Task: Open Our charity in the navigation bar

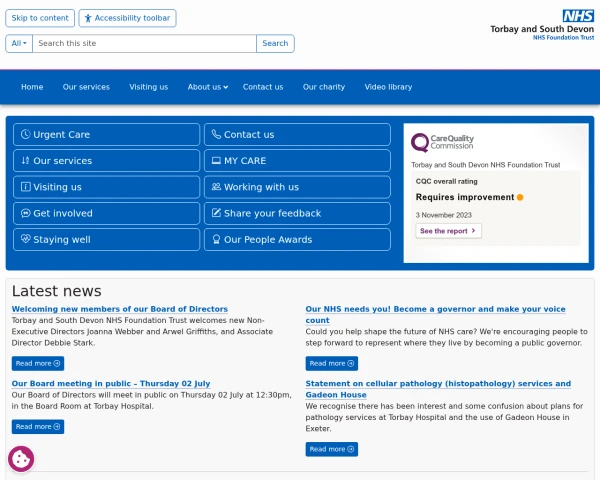Action: point(324,87)
